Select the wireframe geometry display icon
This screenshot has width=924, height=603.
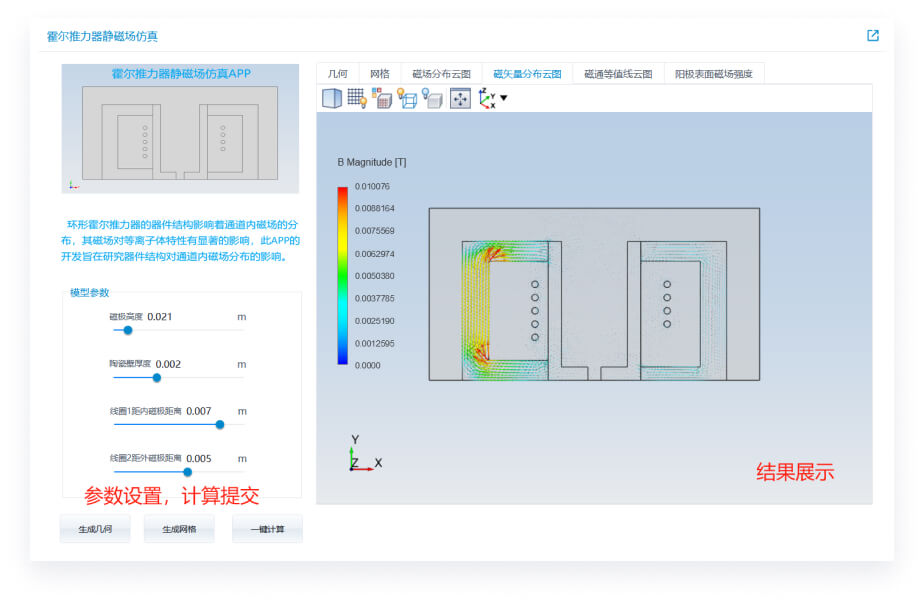click(410, 99)
